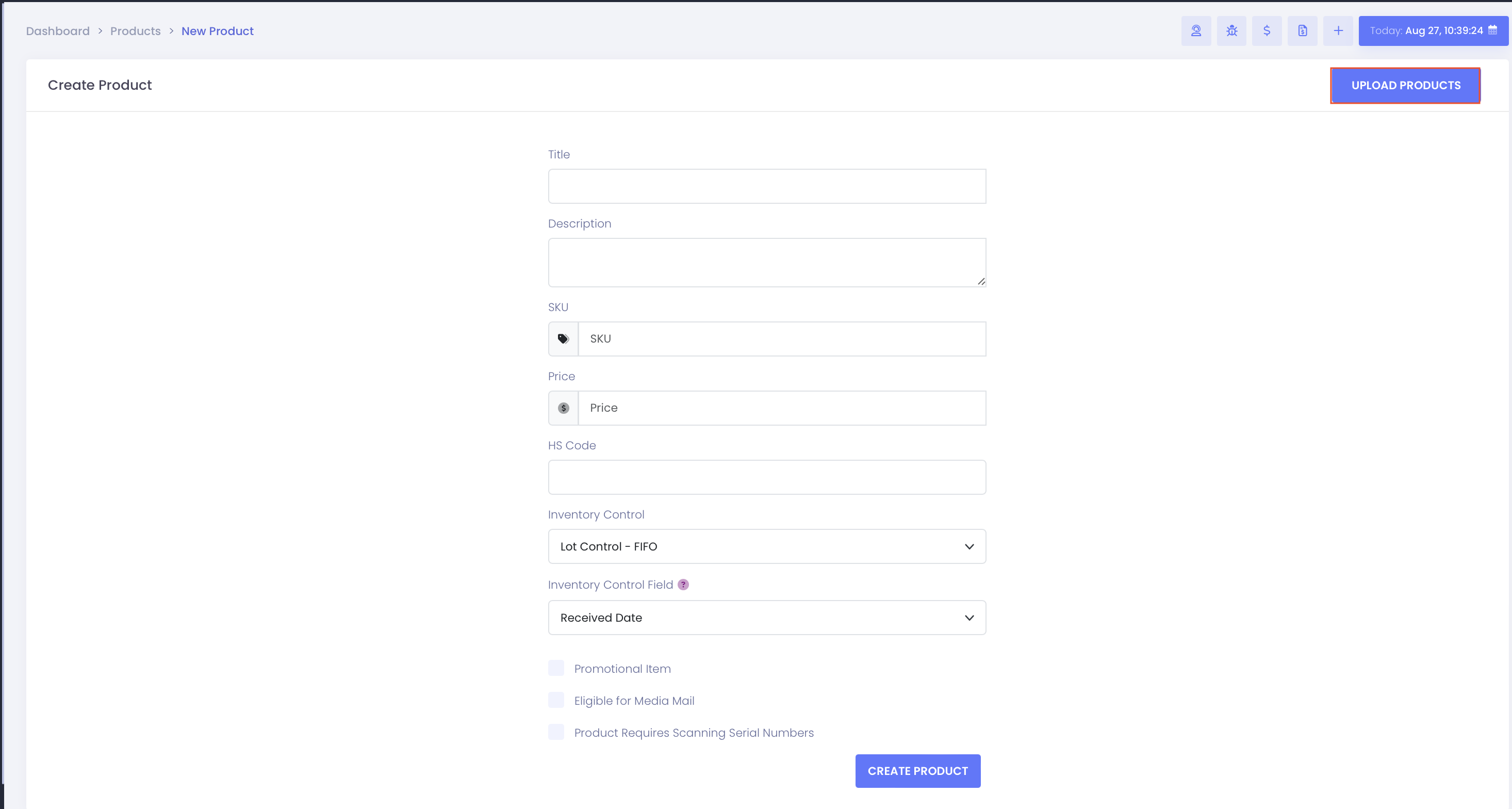
Task: Enable the Promotional Item checkbox
Action: pos(556,668)
